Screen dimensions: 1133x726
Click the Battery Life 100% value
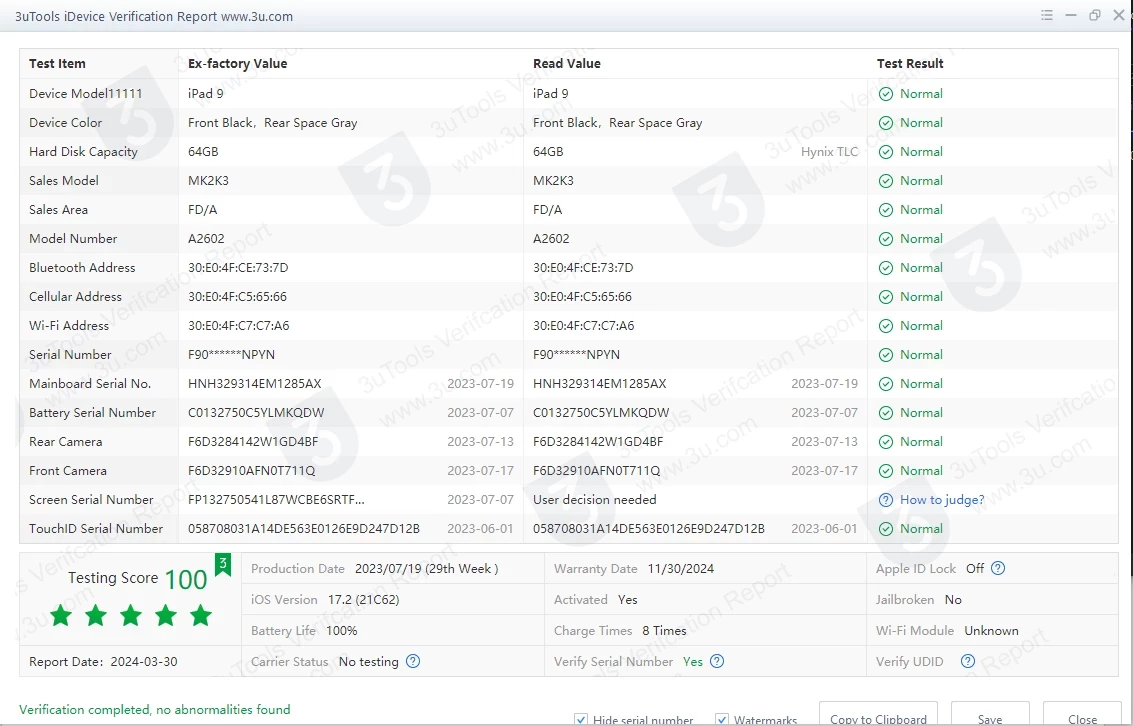pyautogui.click(x=341, y=631)
